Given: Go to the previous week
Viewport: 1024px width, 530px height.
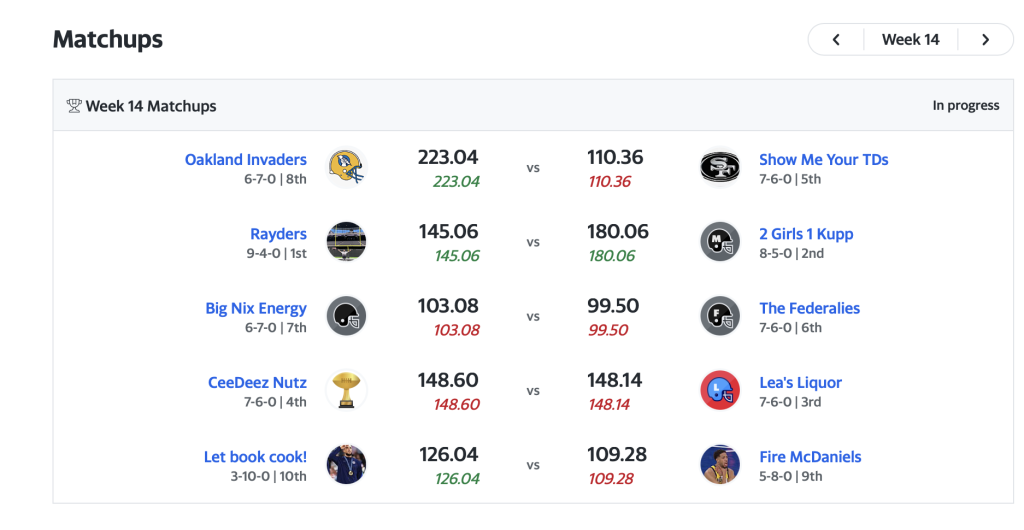Looking at the screenshot, I should coord(836,40).
